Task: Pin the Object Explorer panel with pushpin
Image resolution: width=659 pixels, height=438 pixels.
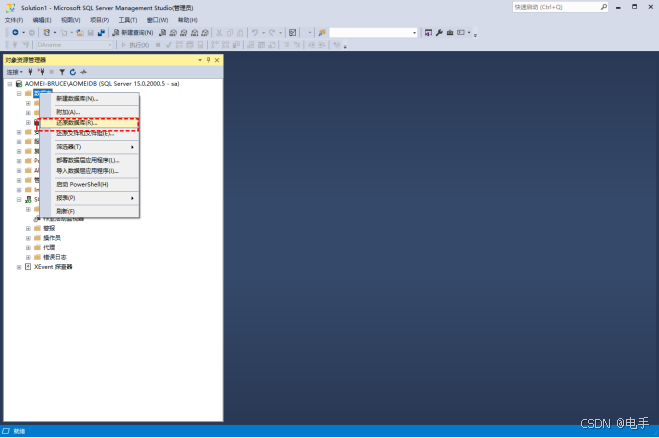Action: click(209, 60)
